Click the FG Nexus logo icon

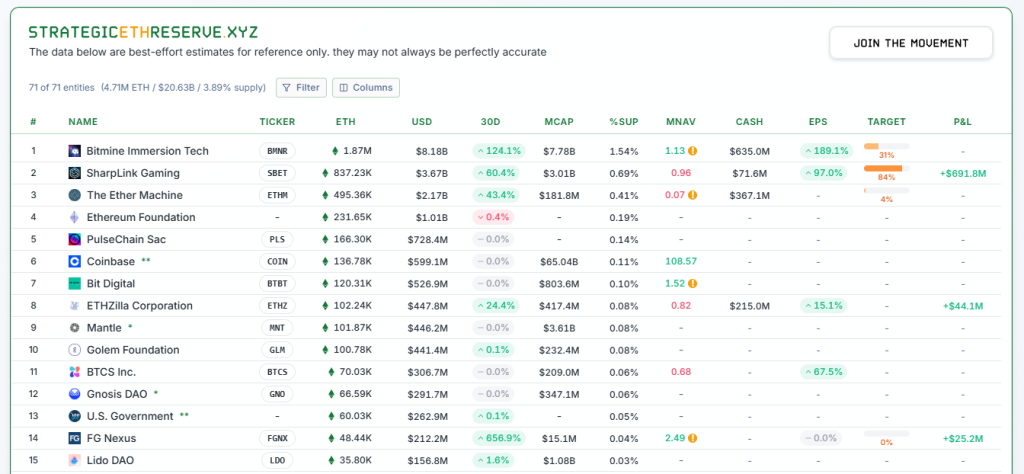point(74,438)
